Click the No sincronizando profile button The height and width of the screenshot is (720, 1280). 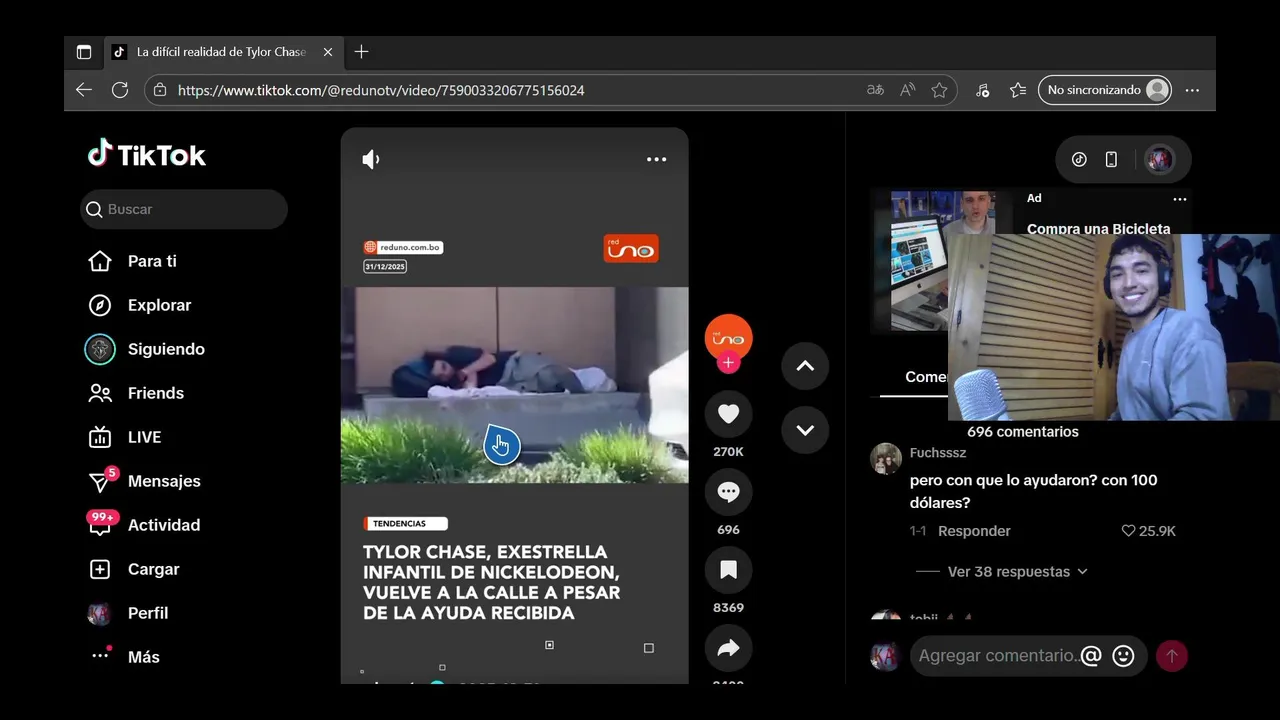(1105, 90)
